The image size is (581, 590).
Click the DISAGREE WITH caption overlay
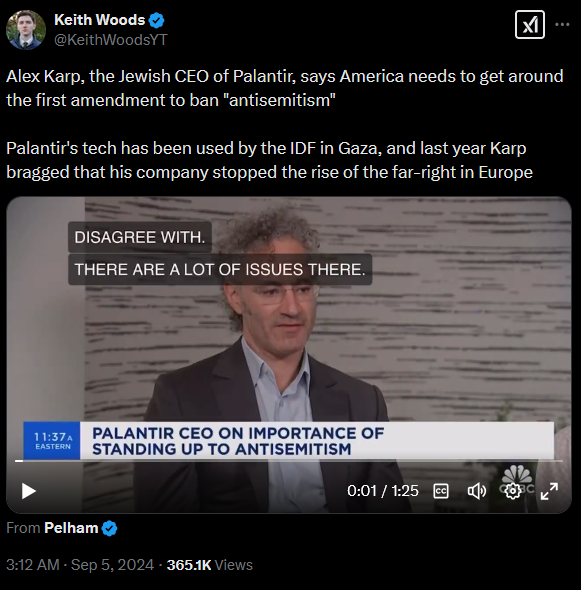(140, 237)
